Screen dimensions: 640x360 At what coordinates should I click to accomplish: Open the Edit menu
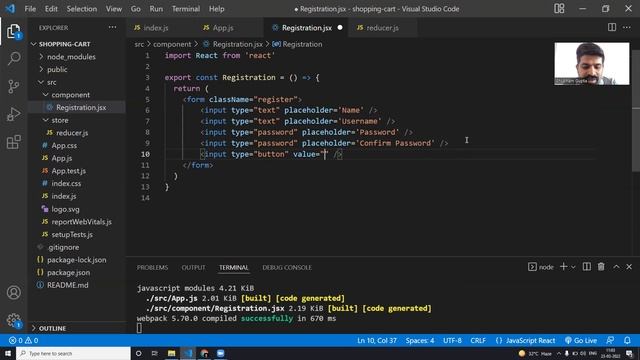pos(51,9)
